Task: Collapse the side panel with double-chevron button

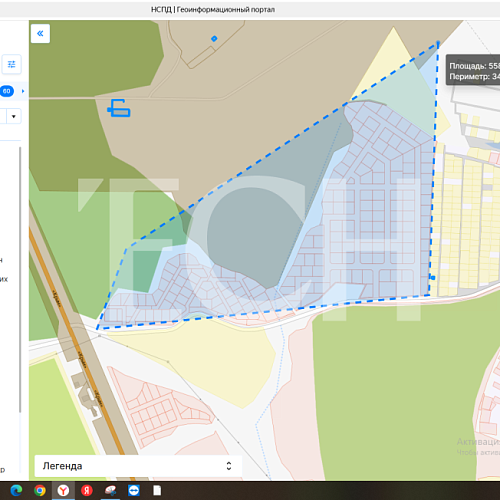Action: tap(40, 33)
